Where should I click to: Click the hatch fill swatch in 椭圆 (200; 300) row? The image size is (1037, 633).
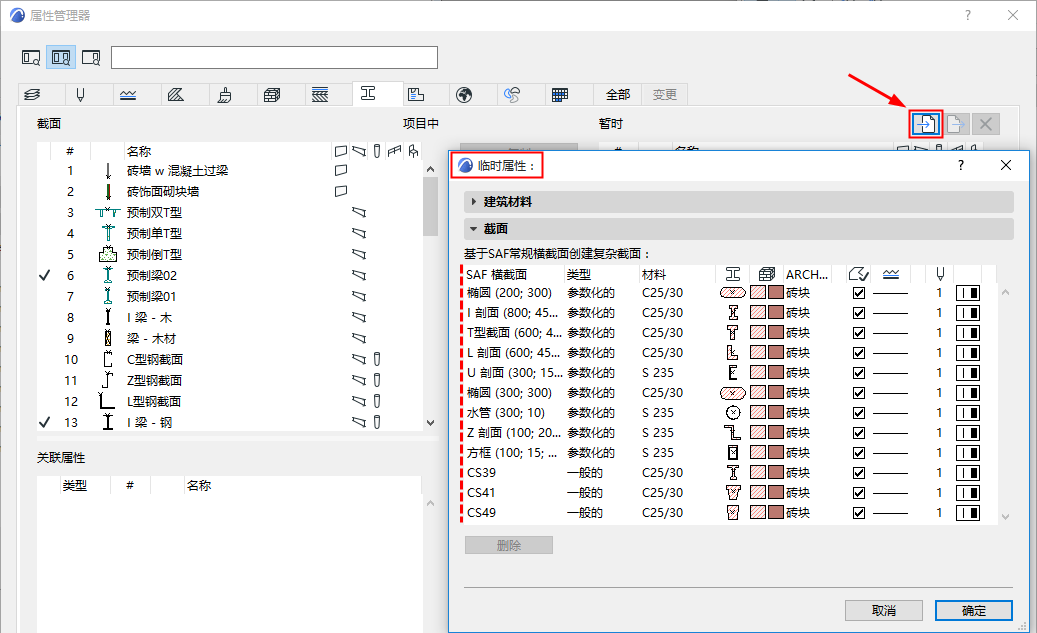tap(758, 293)
